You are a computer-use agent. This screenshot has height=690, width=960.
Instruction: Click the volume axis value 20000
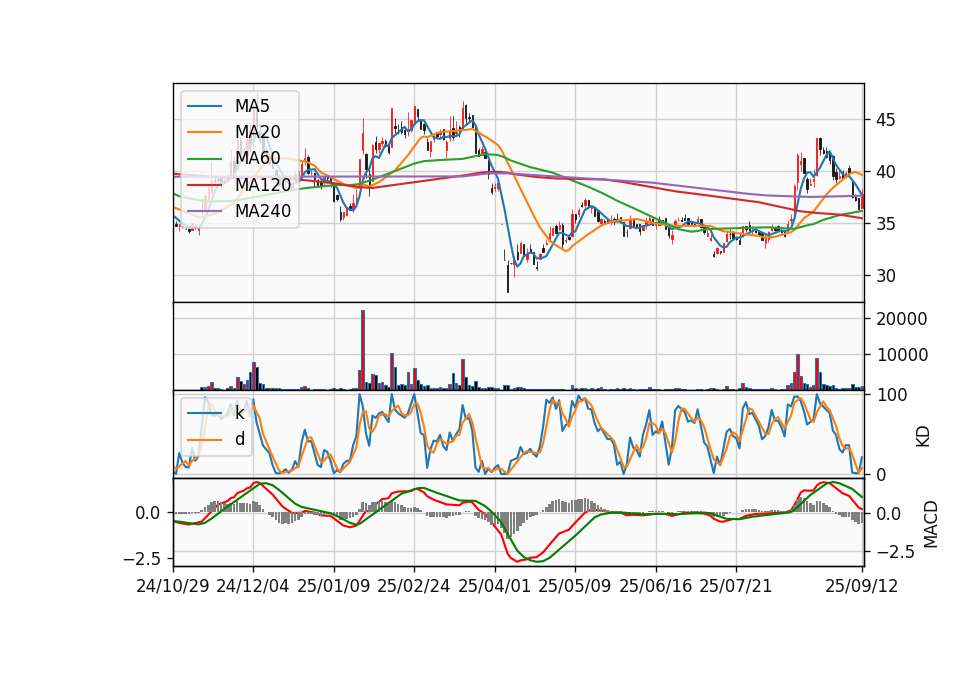pos(902,319)
